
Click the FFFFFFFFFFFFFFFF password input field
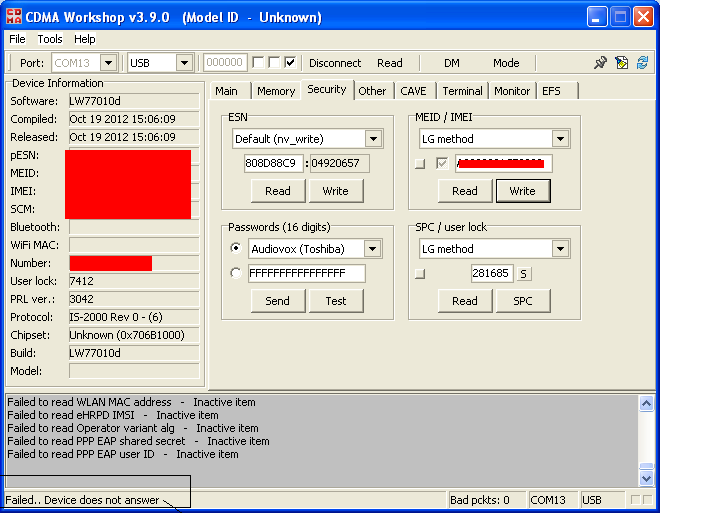coord(307,273)
